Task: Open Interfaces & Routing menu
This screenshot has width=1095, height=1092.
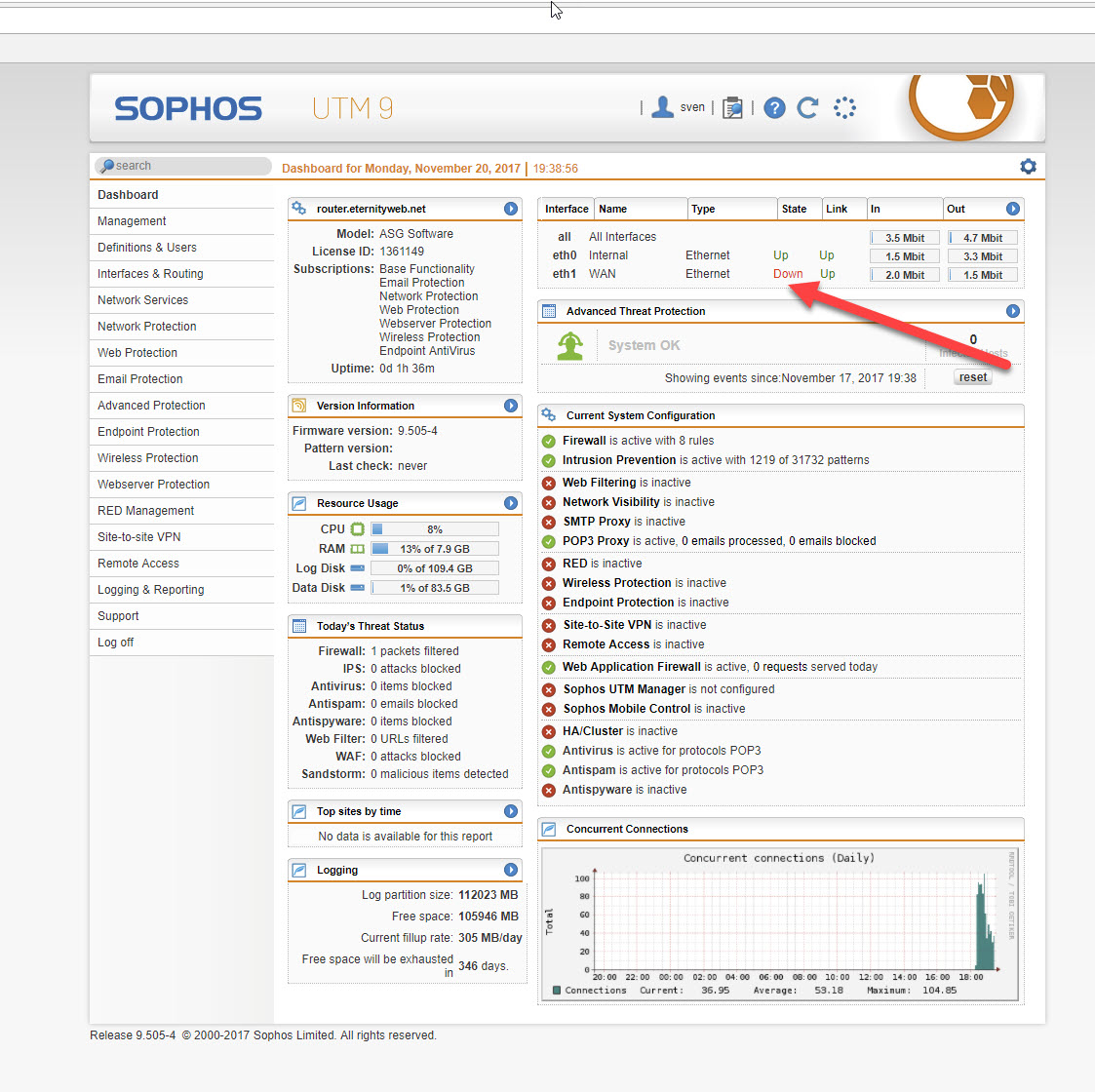Action: (181, 274)
